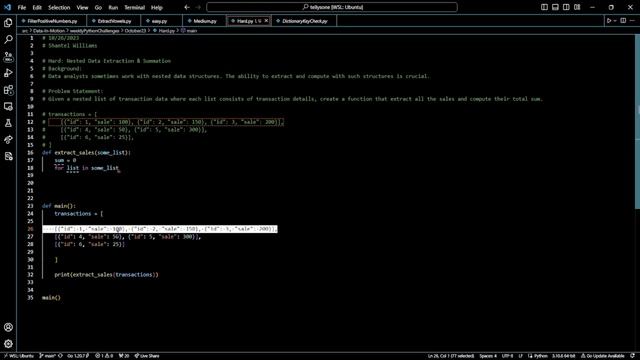Image resolution: width=640 pixels, height=360 pixels.
Task: Open the Run menu
Action: [113, 7]
